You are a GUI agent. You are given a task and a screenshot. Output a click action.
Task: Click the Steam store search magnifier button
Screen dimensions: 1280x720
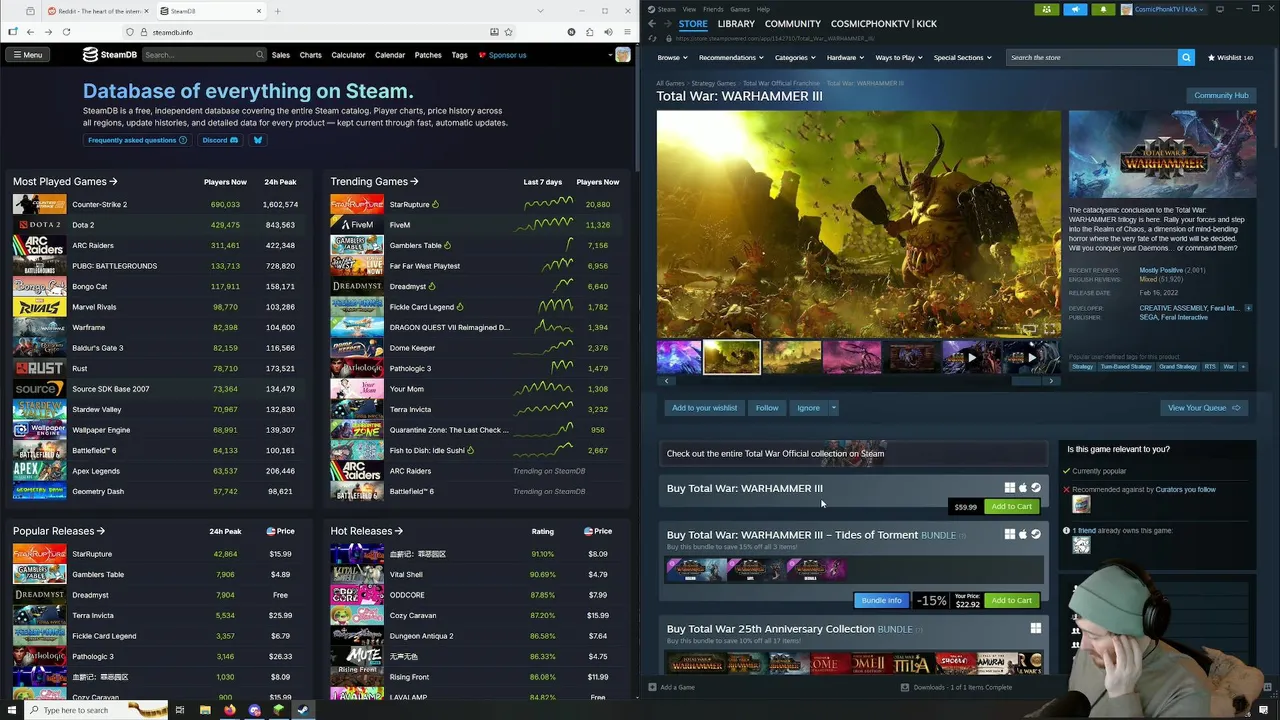click(1186, 57)
